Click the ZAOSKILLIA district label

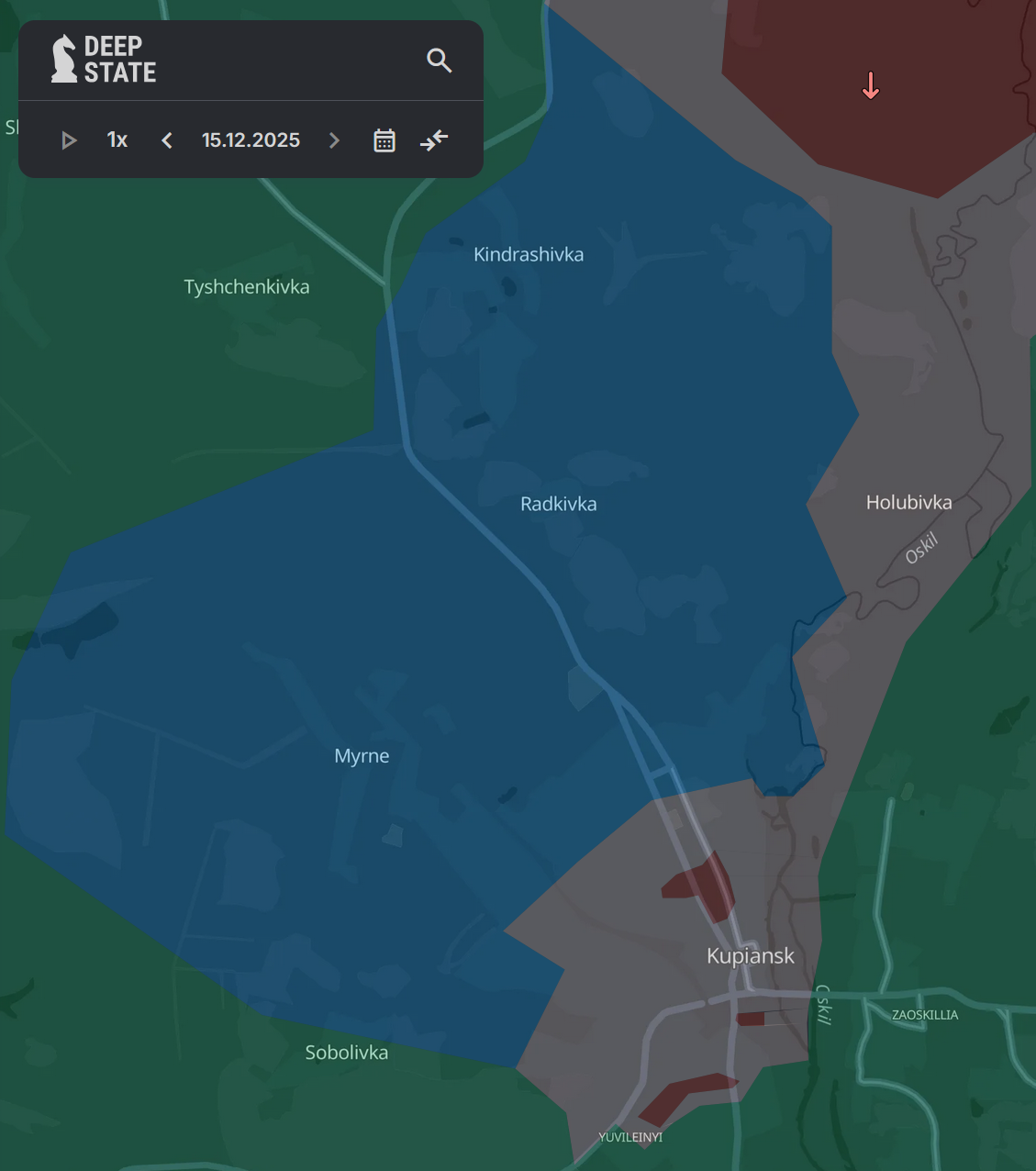(925, 1015)
